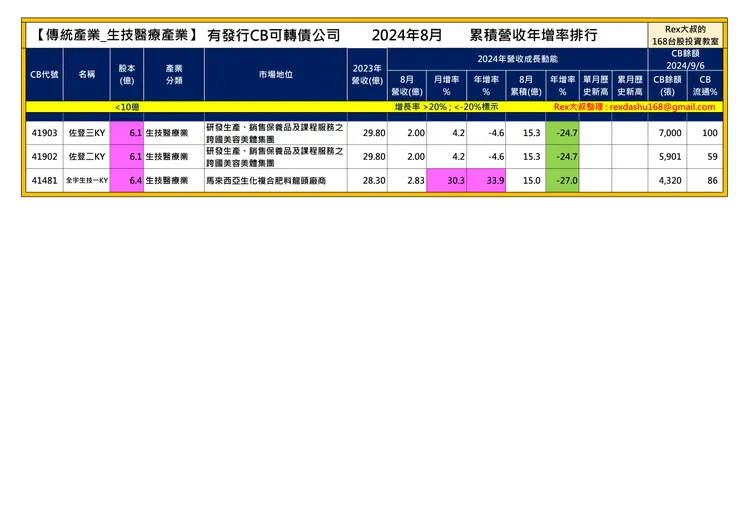Click the 股本(億) column header
Viewport: 740px width, 523px height.
(126, 74)
